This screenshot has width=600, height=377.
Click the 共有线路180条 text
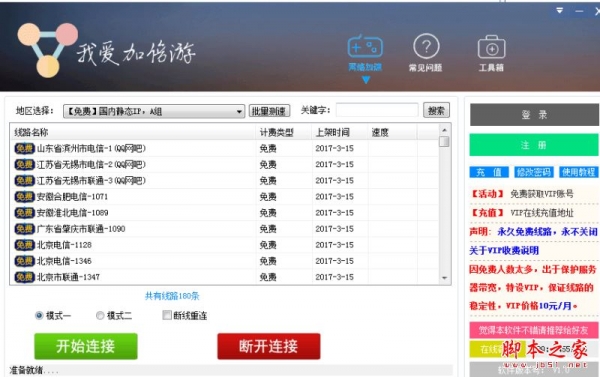coord(172,296)
